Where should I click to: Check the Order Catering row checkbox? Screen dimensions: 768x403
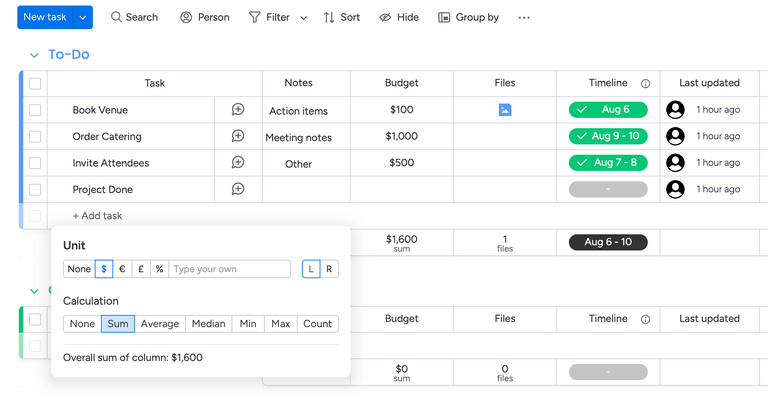(35, 136)
